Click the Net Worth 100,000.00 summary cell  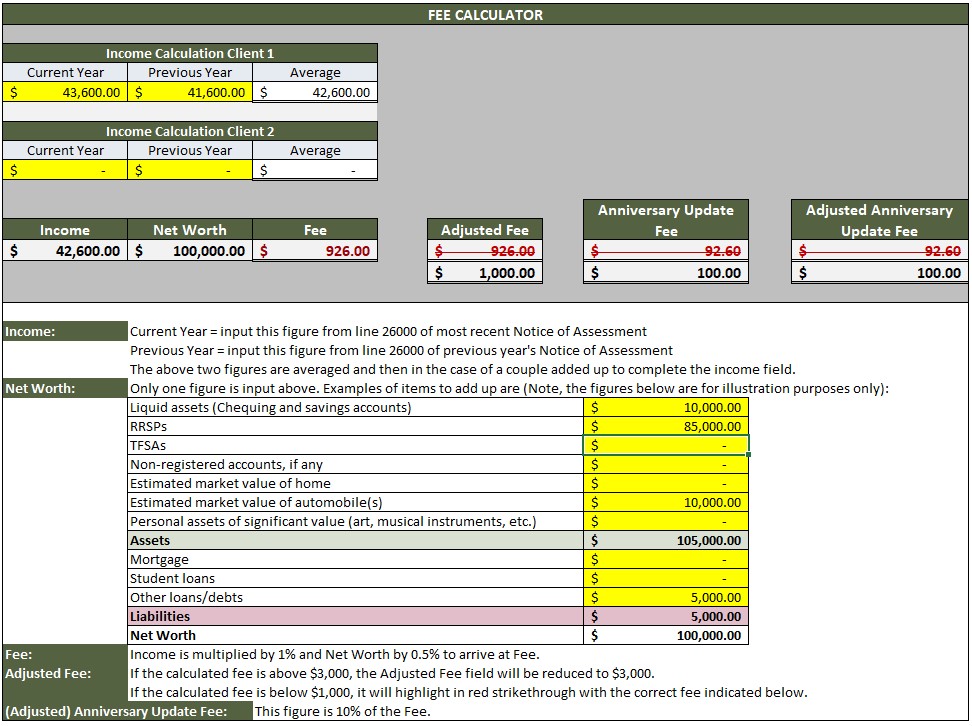click(x=190, y=251)
